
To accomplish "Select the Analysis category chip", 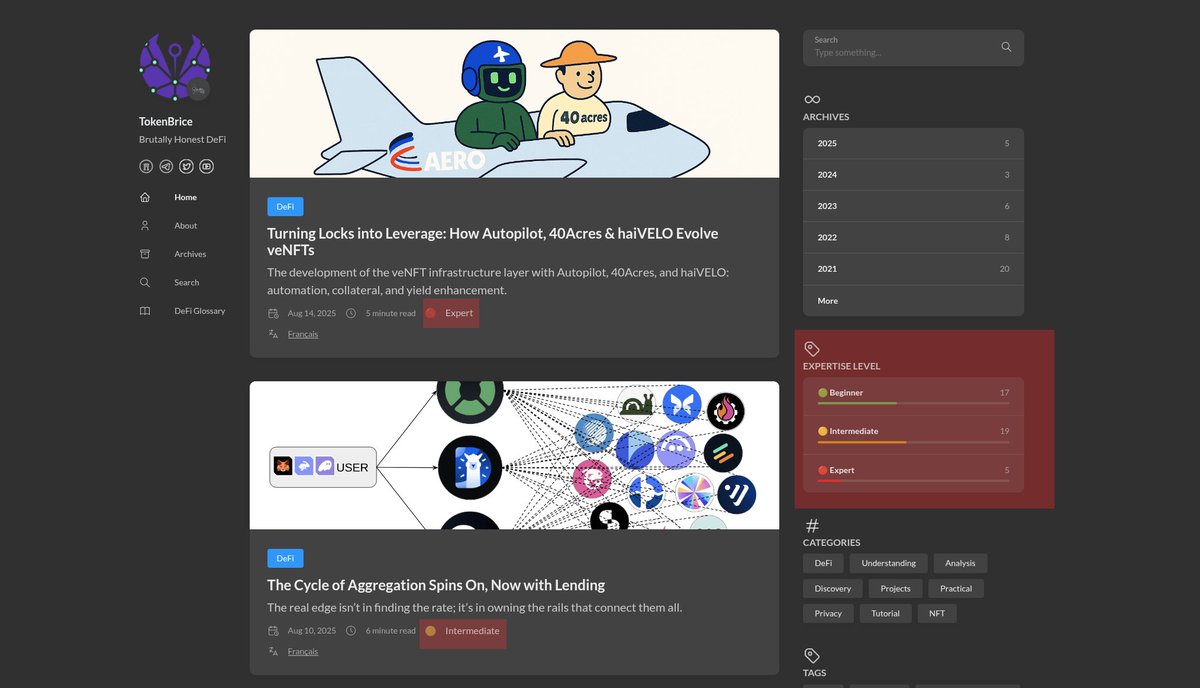I will 960,563.
